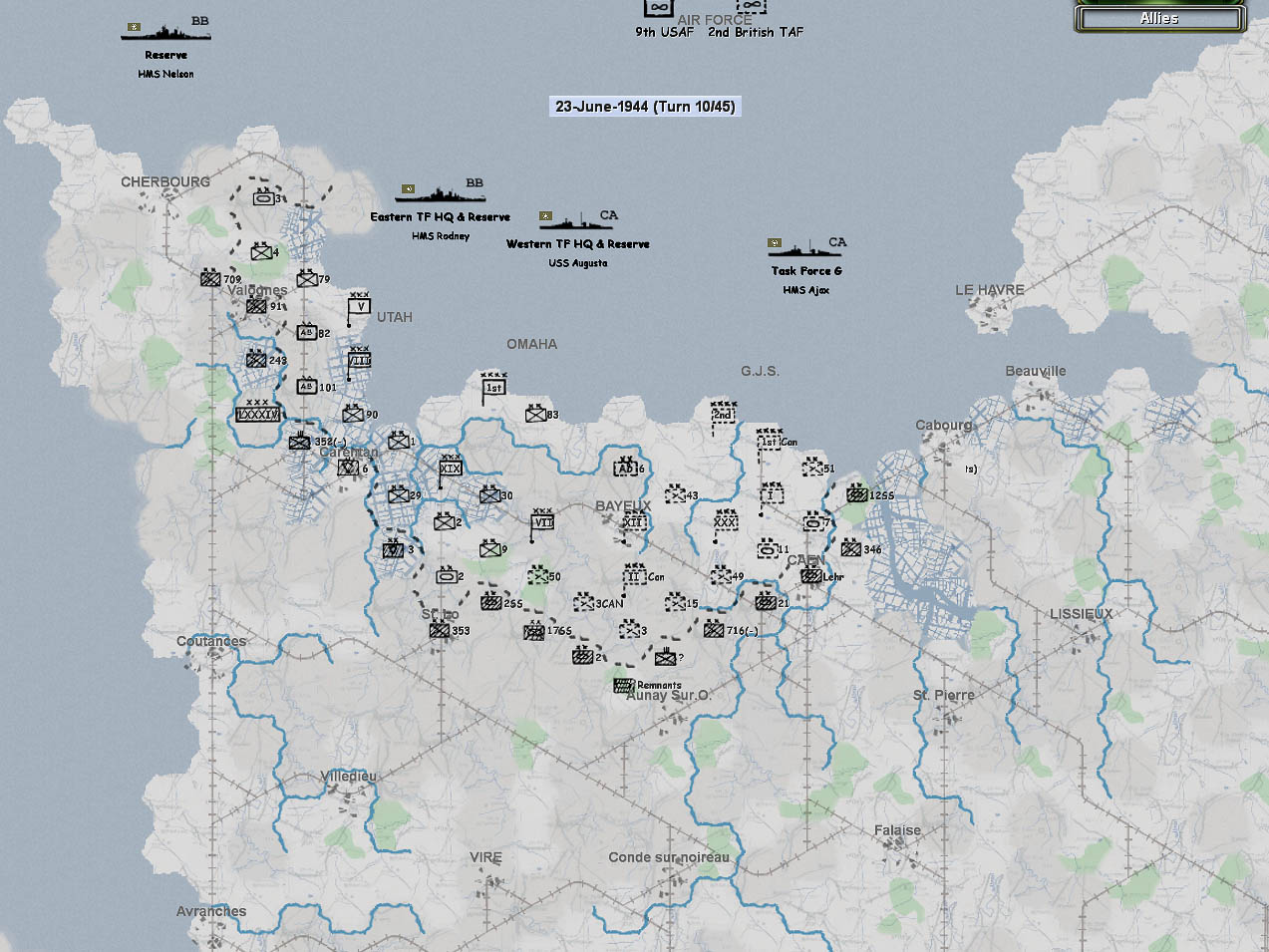
Task: Select the German 91 division counter
Action: coord(257,305)
